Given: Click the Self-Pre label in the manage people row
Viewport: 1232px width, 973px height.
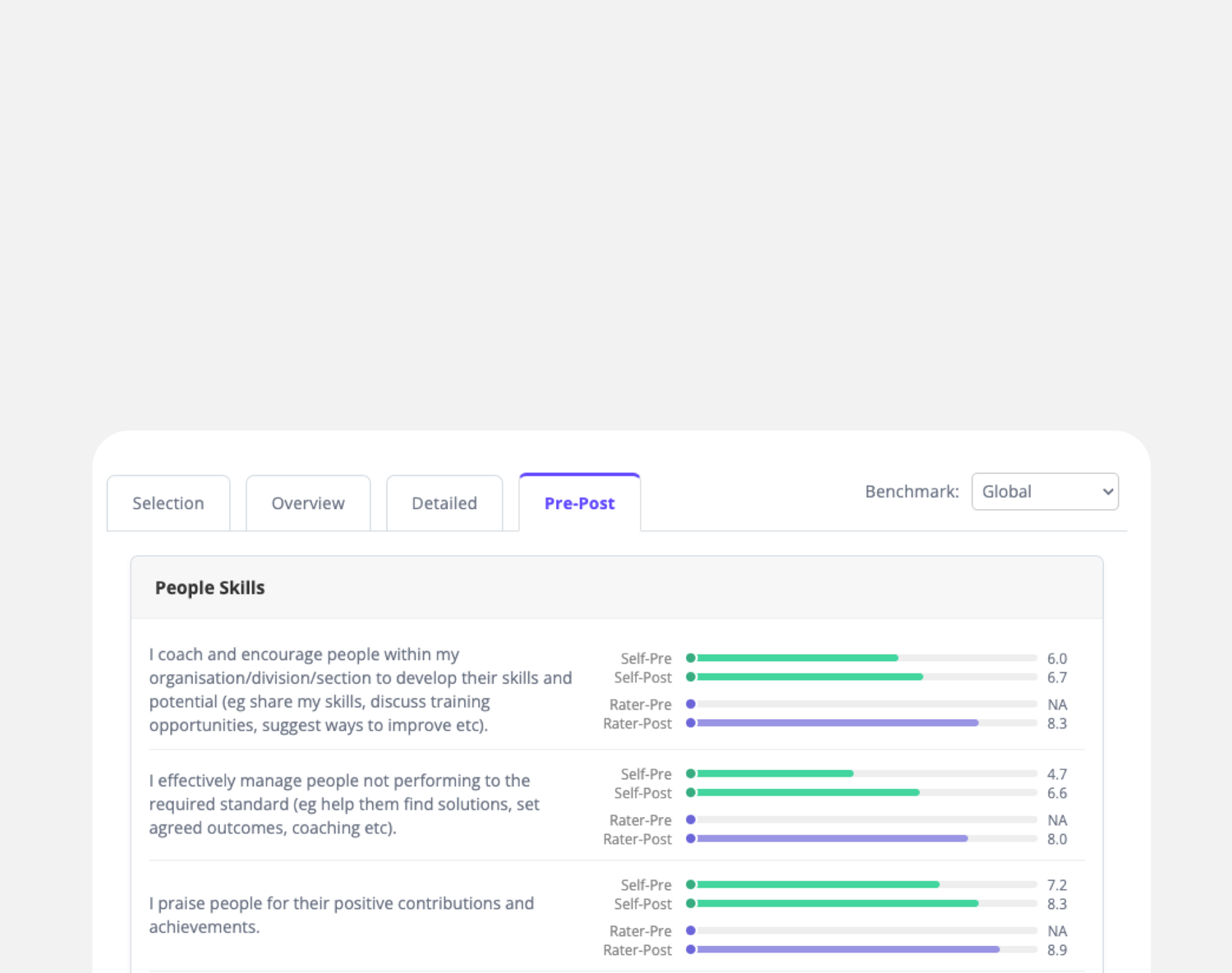Looking at the screenshot, I should click(646, 774).
